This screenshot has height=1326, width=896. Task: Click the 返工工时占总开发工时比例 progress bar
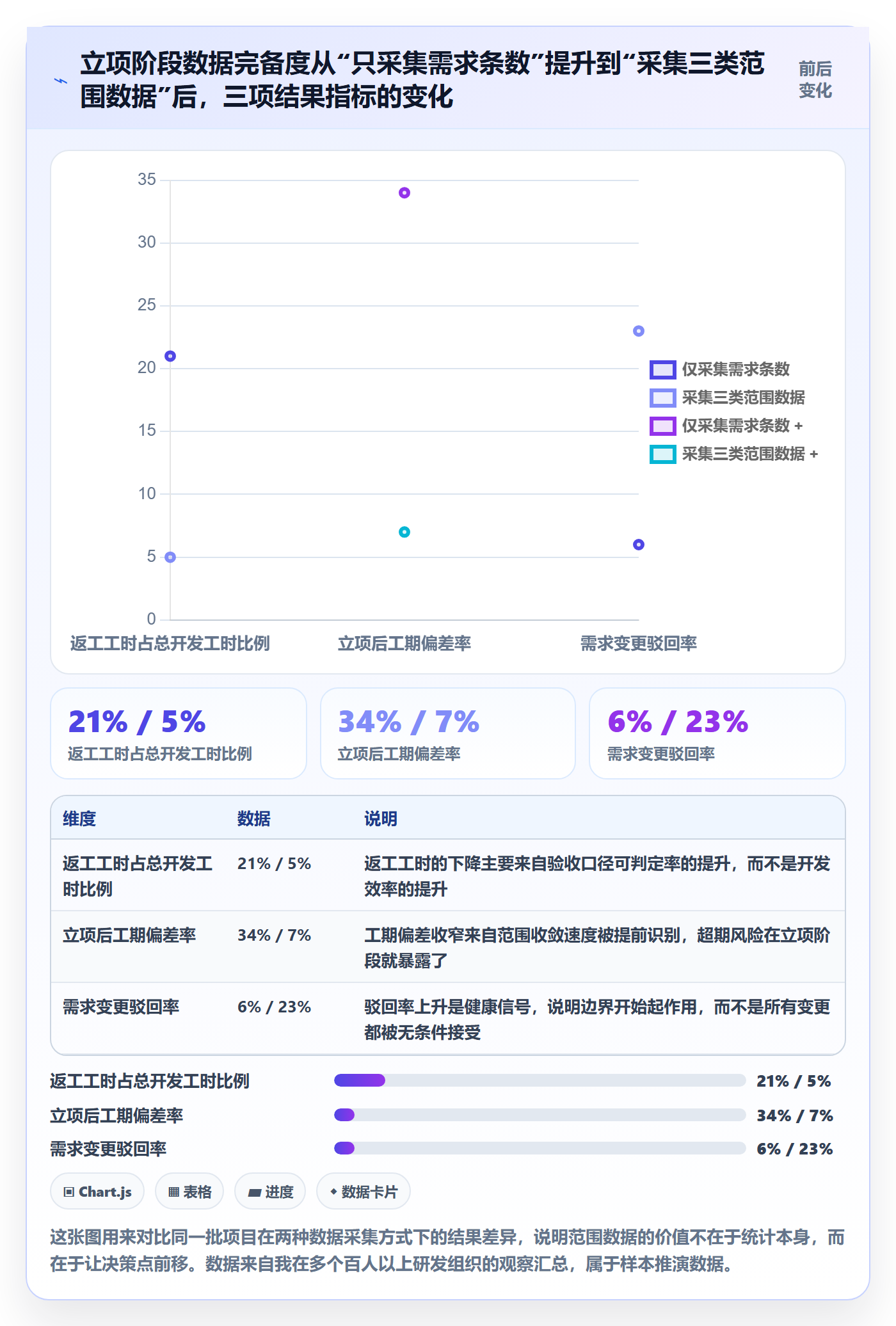(540, 1080)
